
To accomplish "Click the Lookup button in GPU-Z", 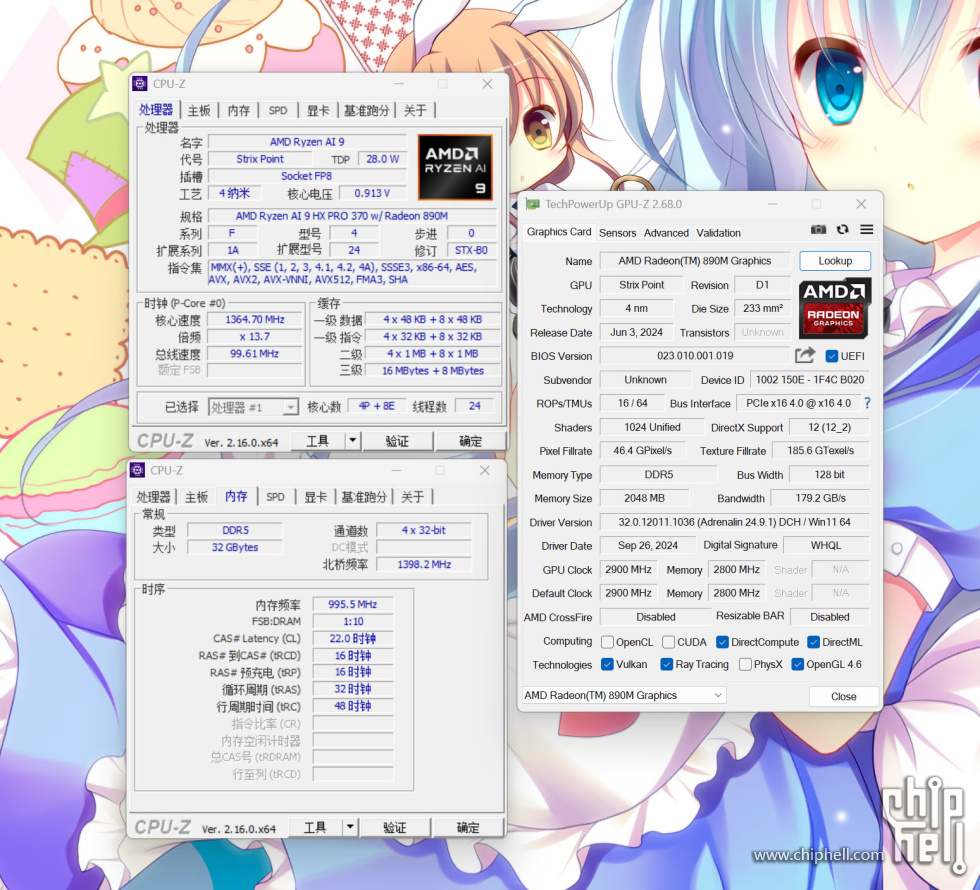I will [x=835, y=261].
